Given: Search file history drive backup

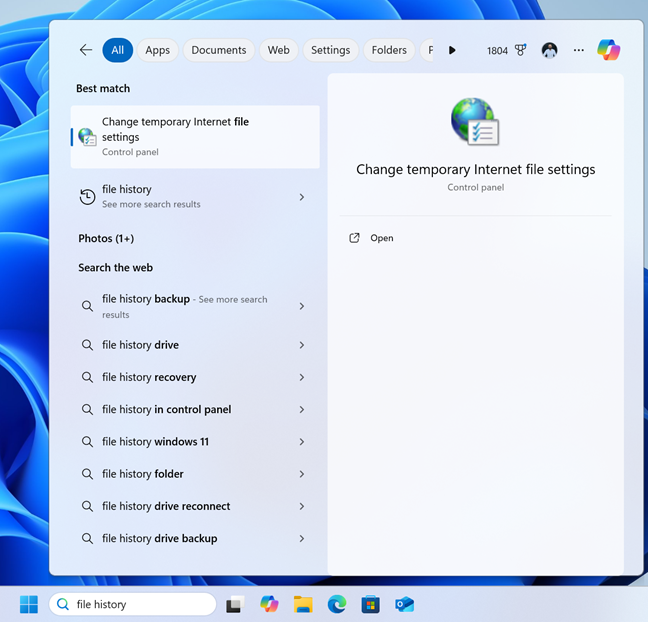Looking at the screenshot, I should (x=195, y=538).
